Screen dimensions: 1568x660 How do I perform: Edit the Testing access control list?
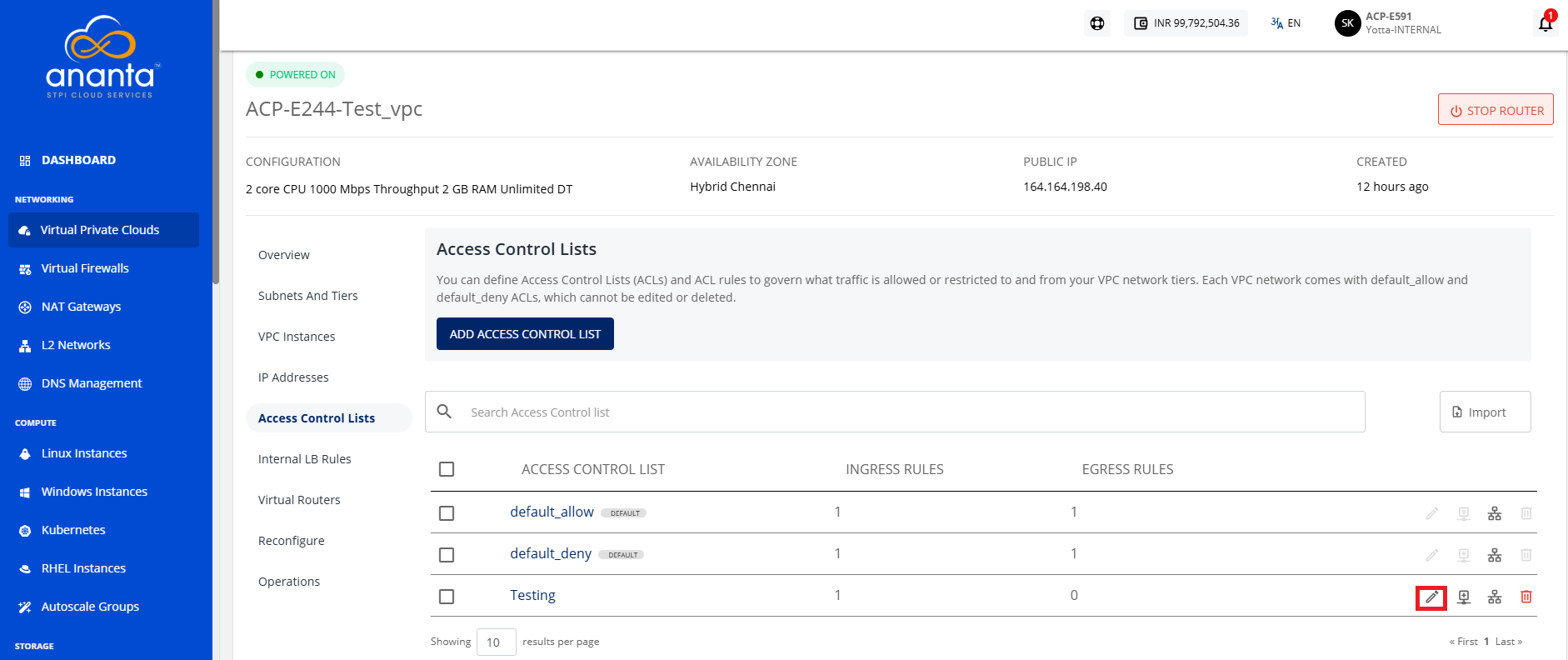pos(1431,597)
